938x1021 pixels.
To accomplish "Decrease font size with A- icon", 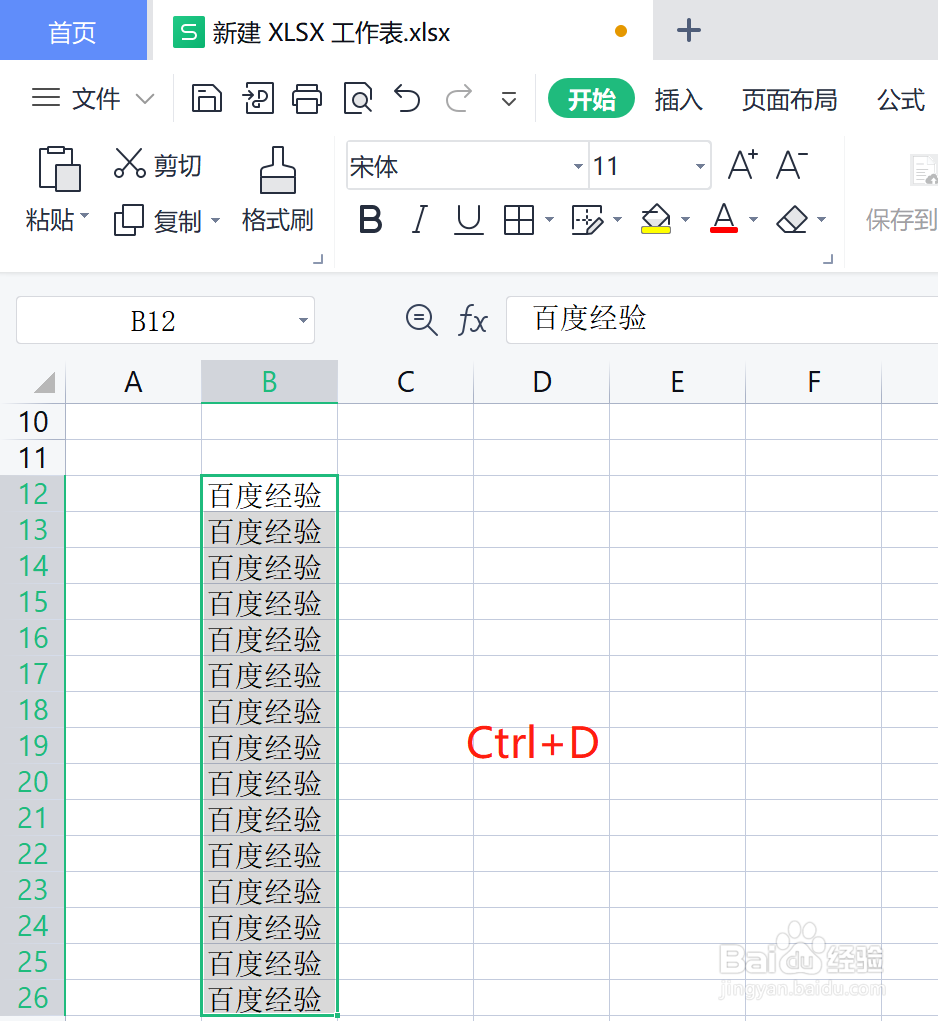I will 792,165.
